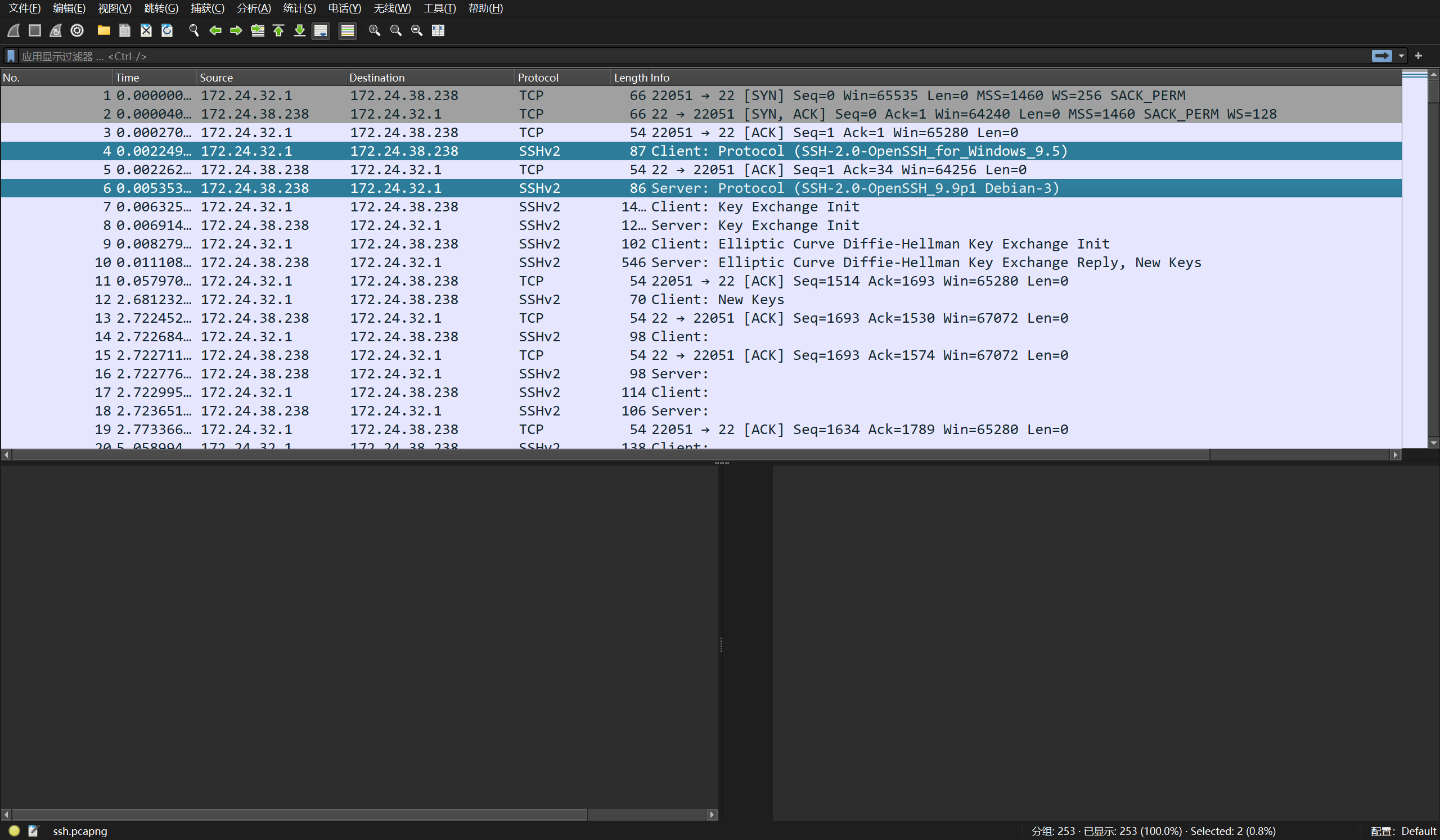Click the apply filter arrow button
Image resolution: width=1440 pixels, height=840 pixels.
(x=1381, y=56)
